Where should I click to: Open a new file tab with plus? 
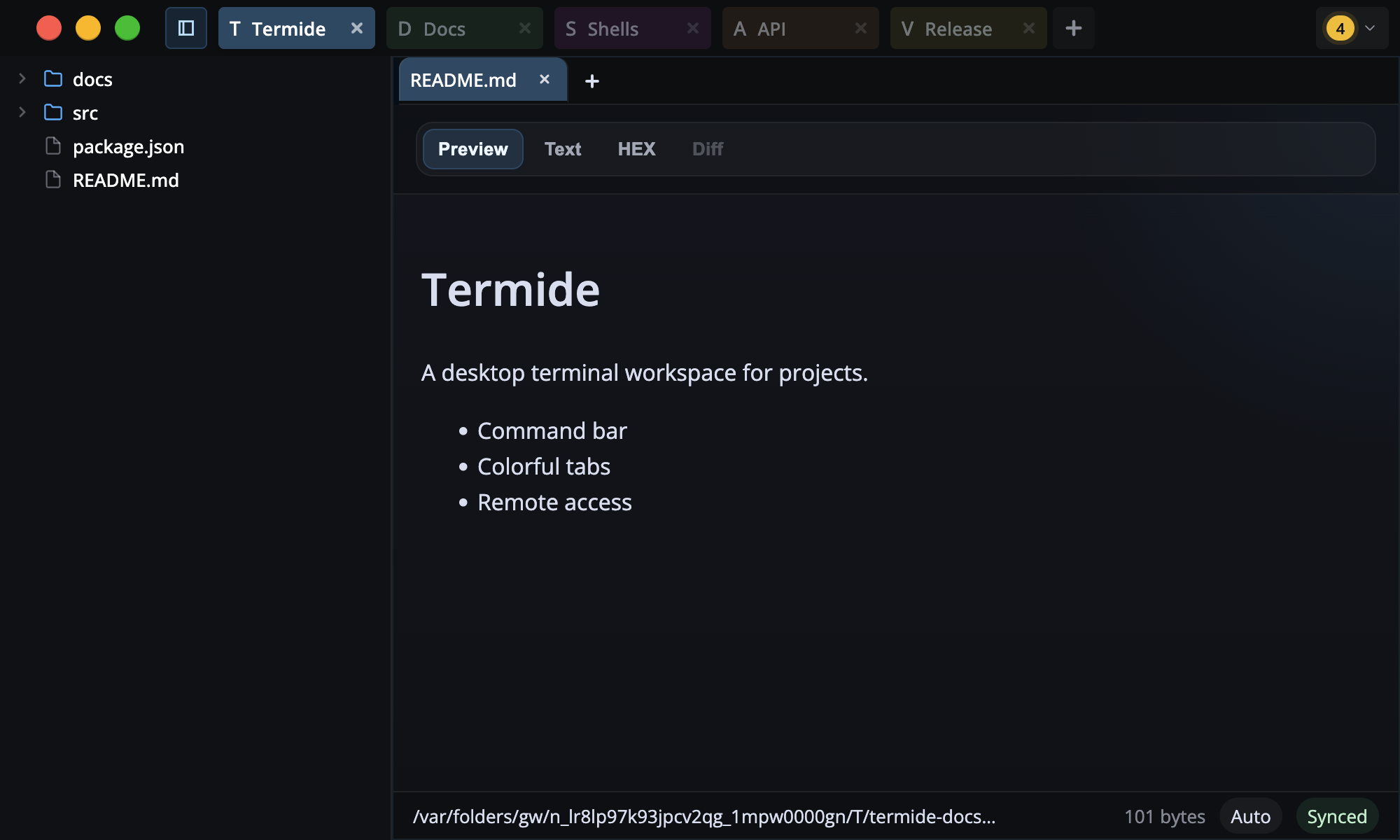click(592, 81)
